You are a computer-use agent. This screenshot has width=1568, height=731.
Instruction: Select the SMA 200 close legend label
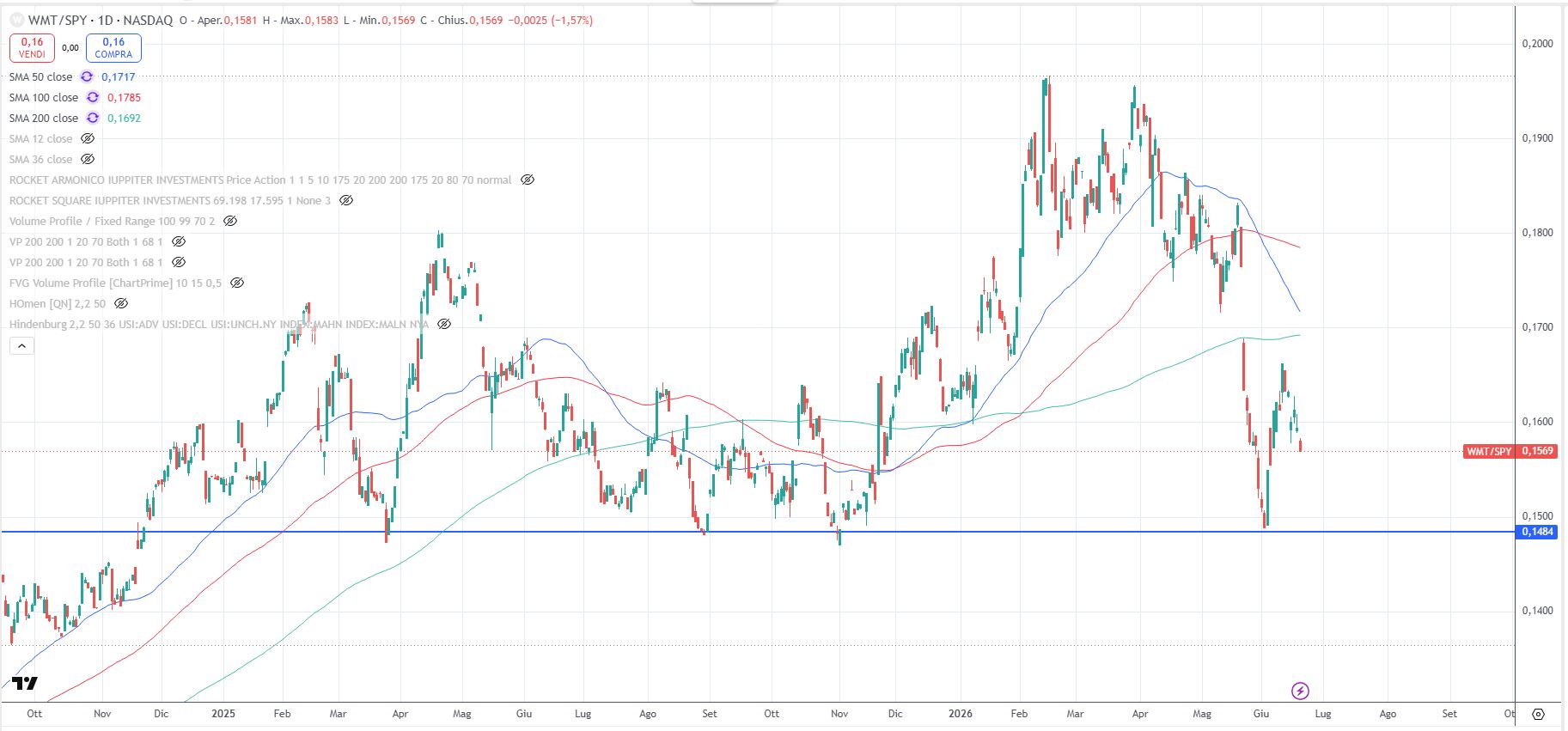click(44, 118)
